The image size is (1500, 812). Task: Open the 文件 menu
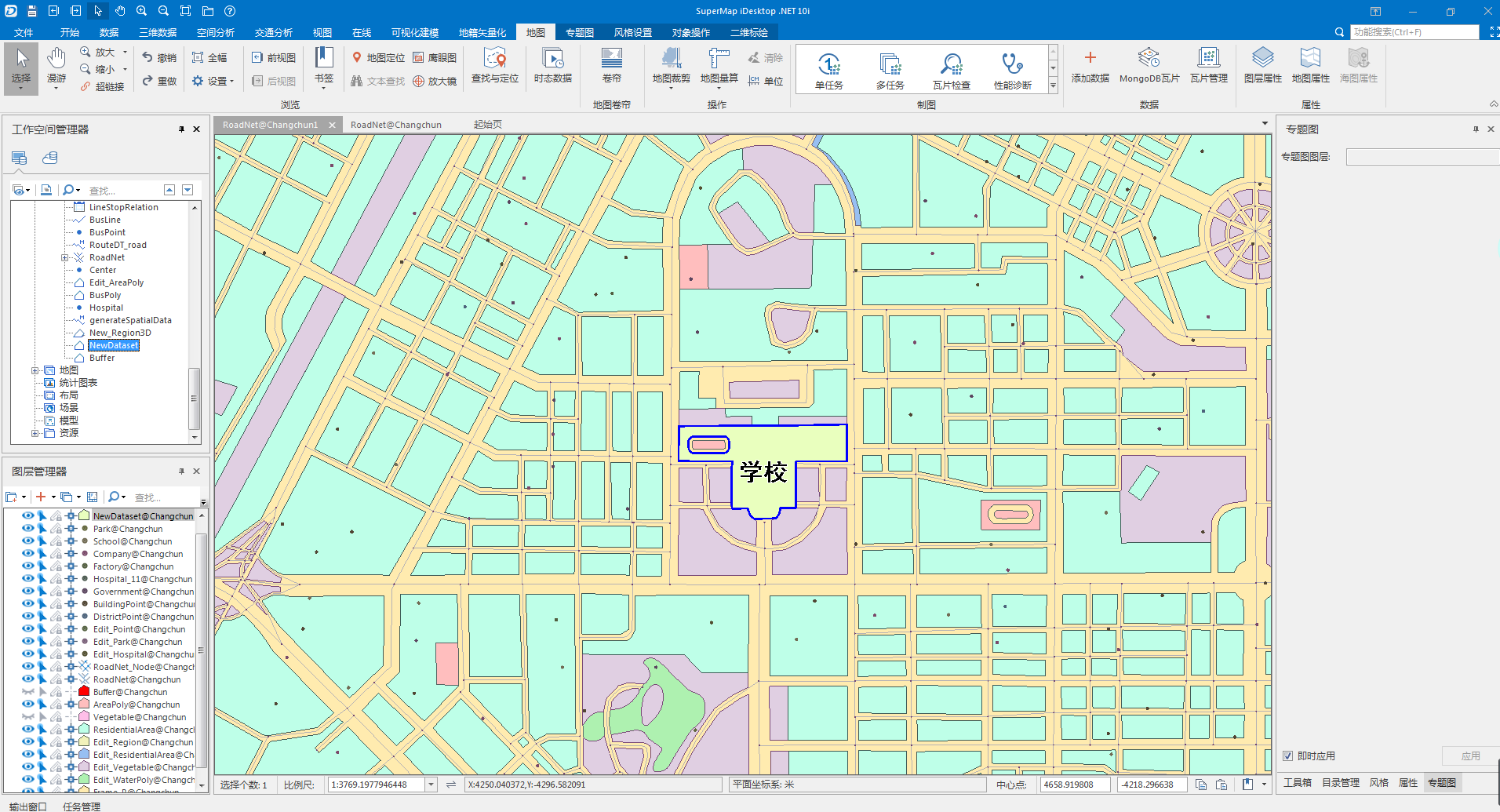point(24,32)
